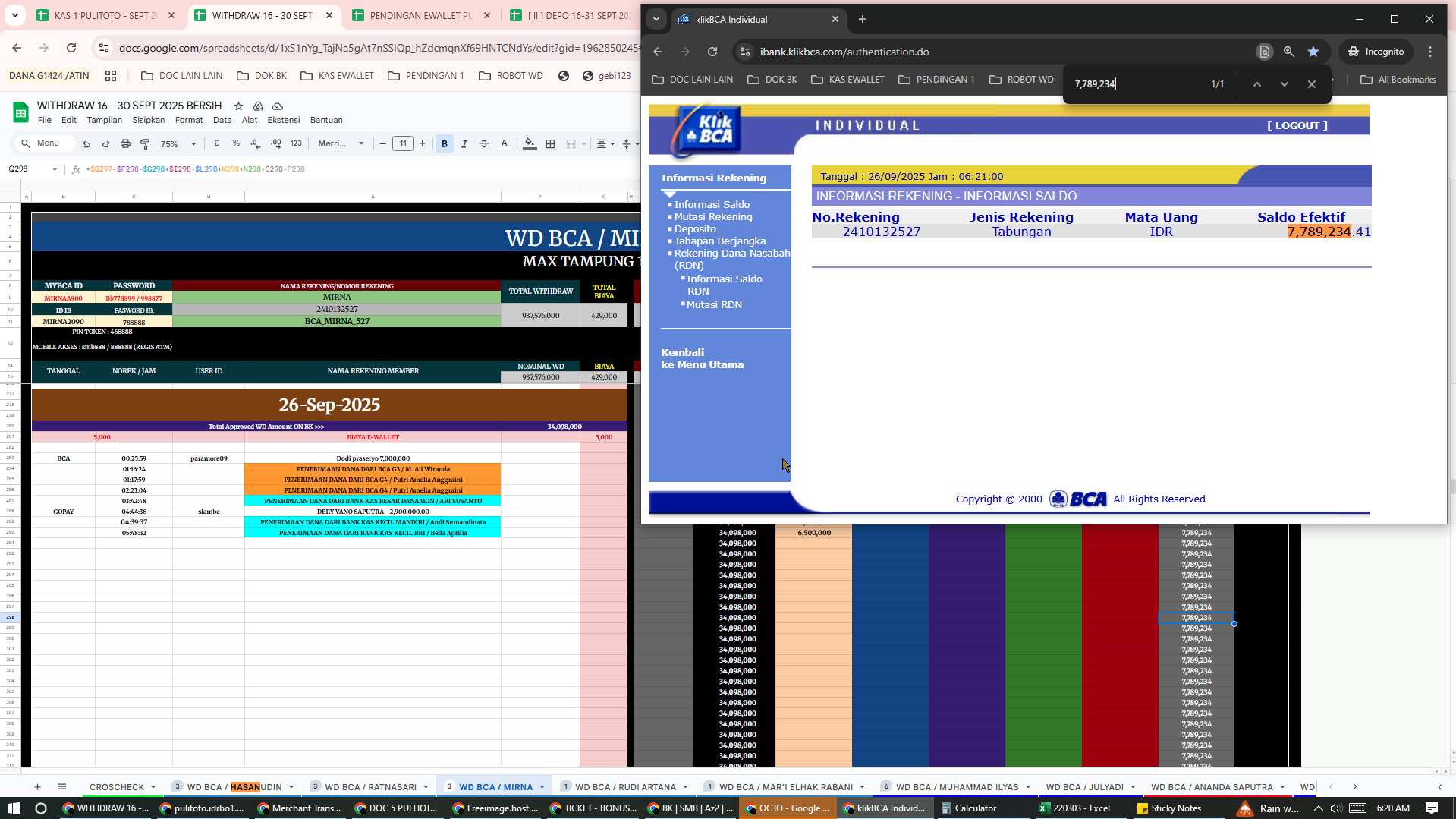1456x819 pixels.
Task: Star the WITHDRAW spreadsheet document
Action: [238, 106]
